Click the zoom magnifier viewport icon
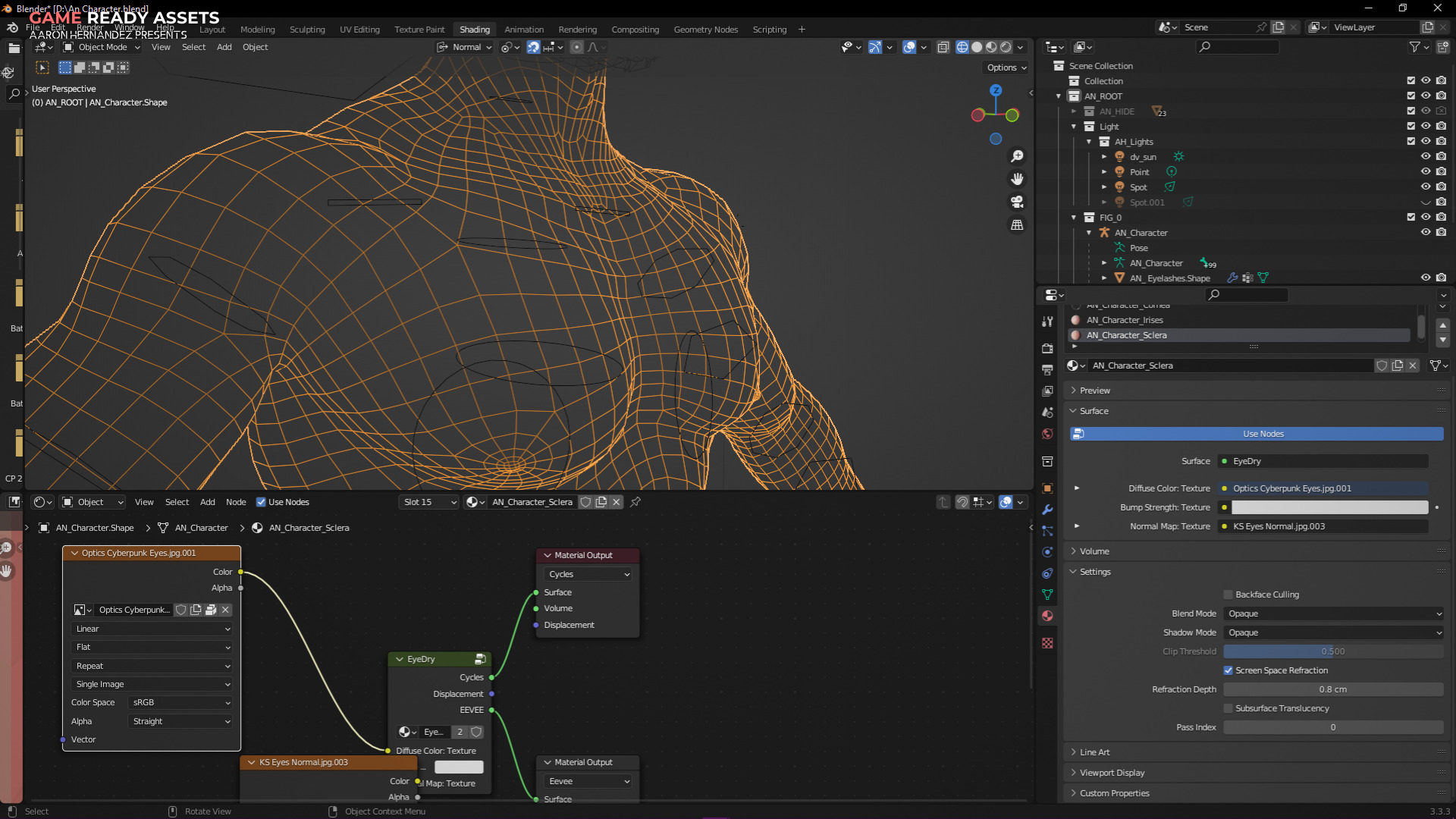Screen dimensions: 1456x819 1017,156
